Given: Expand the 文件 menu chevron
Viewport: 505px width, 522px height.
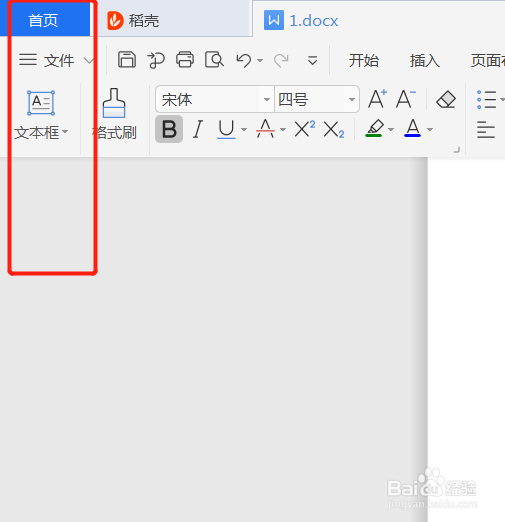Looking at the screenshot, I should [88, 61].
